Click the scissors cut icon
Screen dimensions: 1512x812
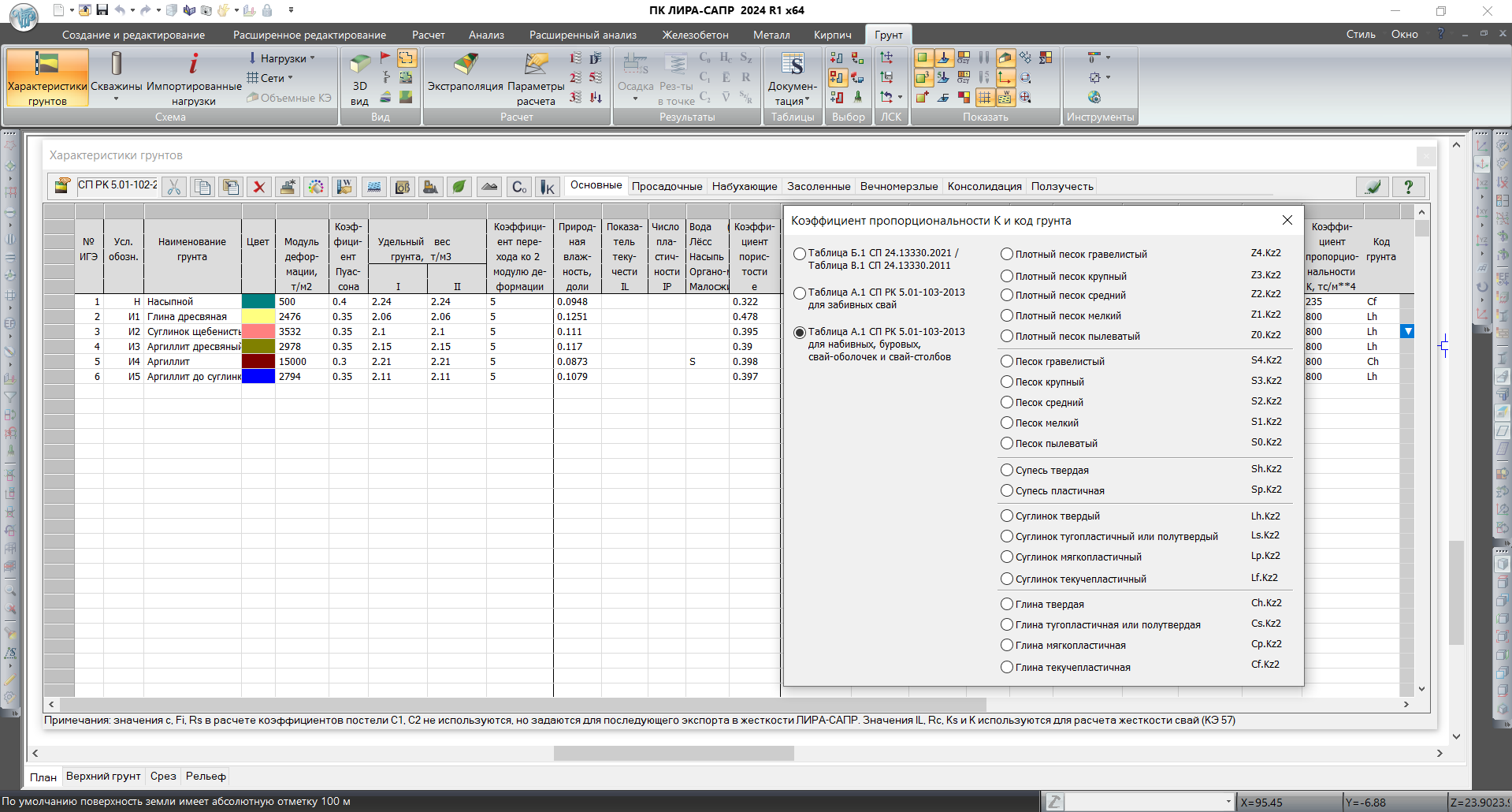click(174, 187)
